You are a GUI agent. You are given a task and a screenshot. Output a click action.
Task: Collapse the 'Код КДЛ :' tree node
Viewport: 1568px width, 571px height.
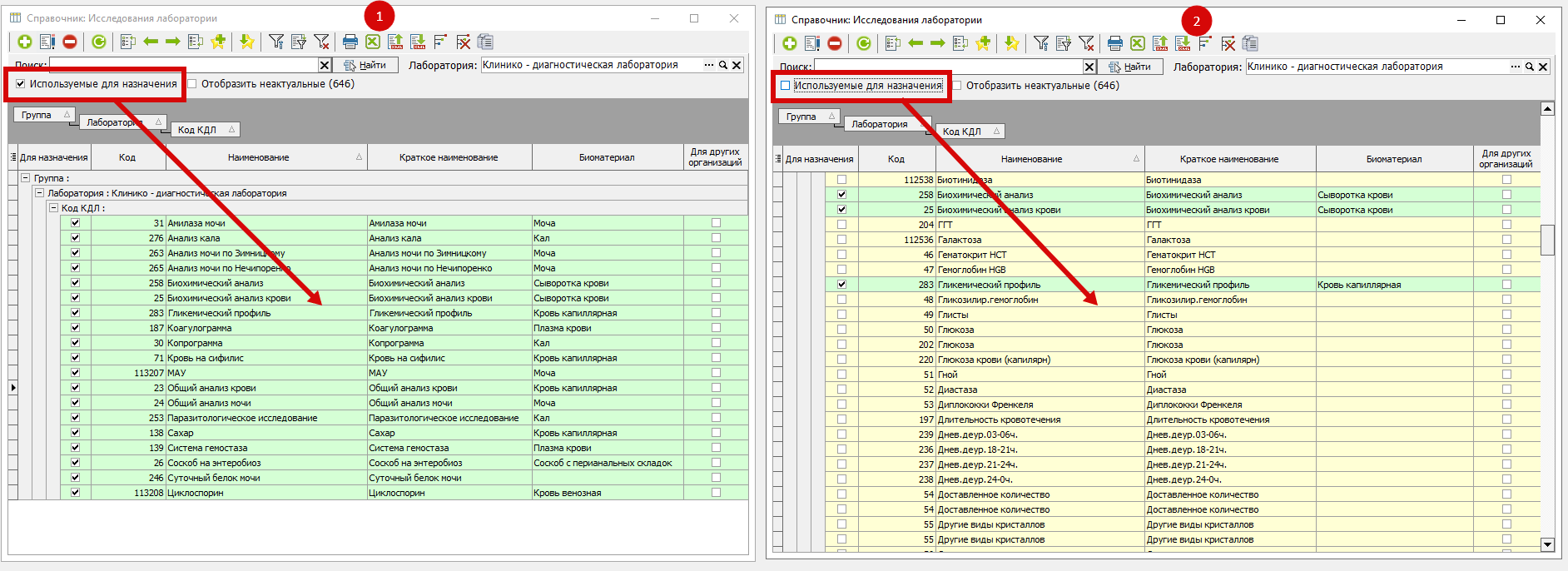[x=53, y=208]
